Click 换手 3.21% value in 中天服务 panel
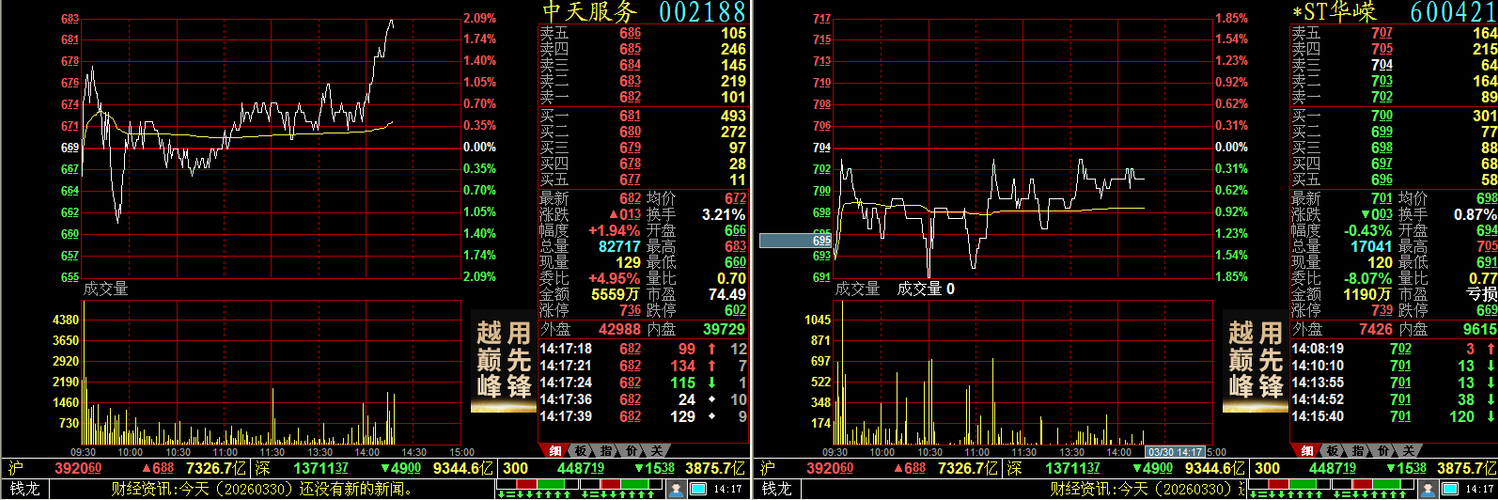Image resolution: width=1498 pixels, height=500 pixels. click(723, 214)
